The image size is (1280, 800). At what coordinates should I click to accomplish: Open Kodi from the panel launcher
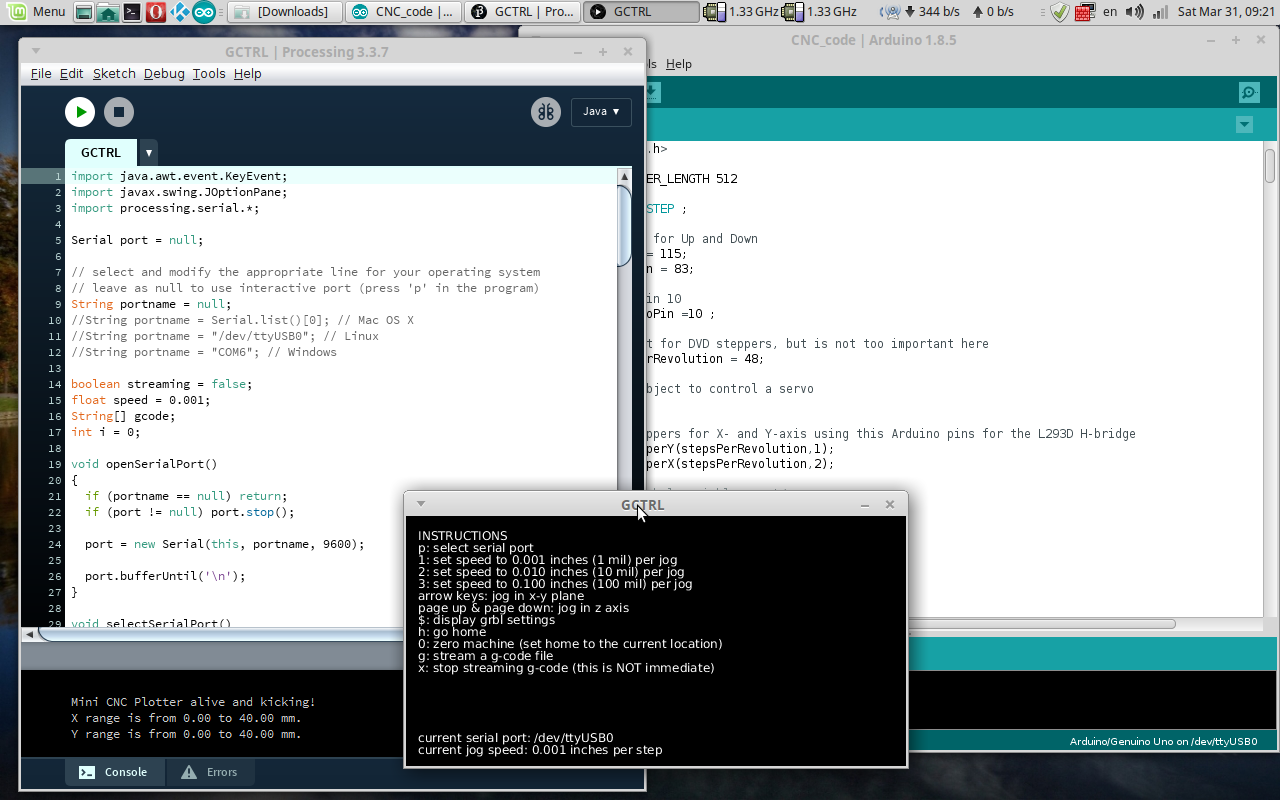coord(180,12)
